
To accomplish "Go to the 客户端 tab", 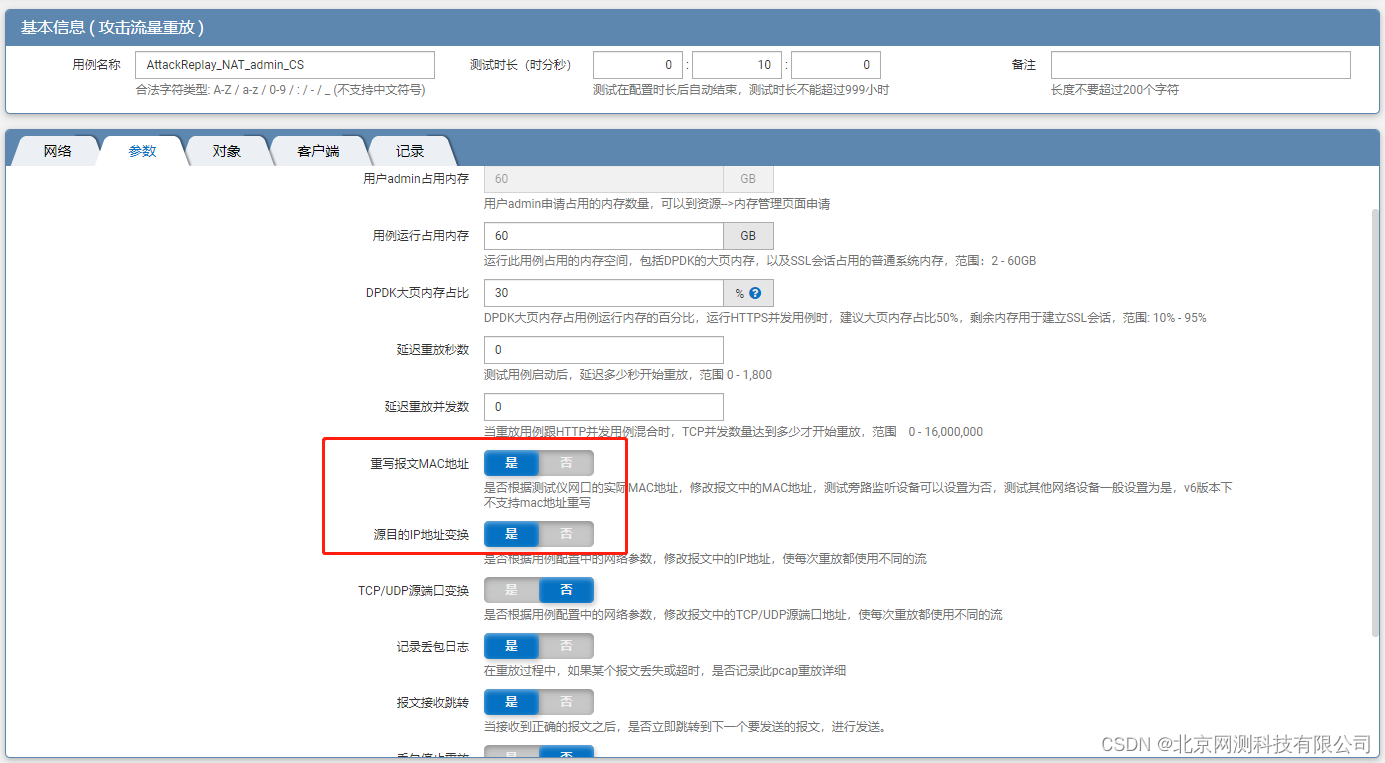I will 318,151.
